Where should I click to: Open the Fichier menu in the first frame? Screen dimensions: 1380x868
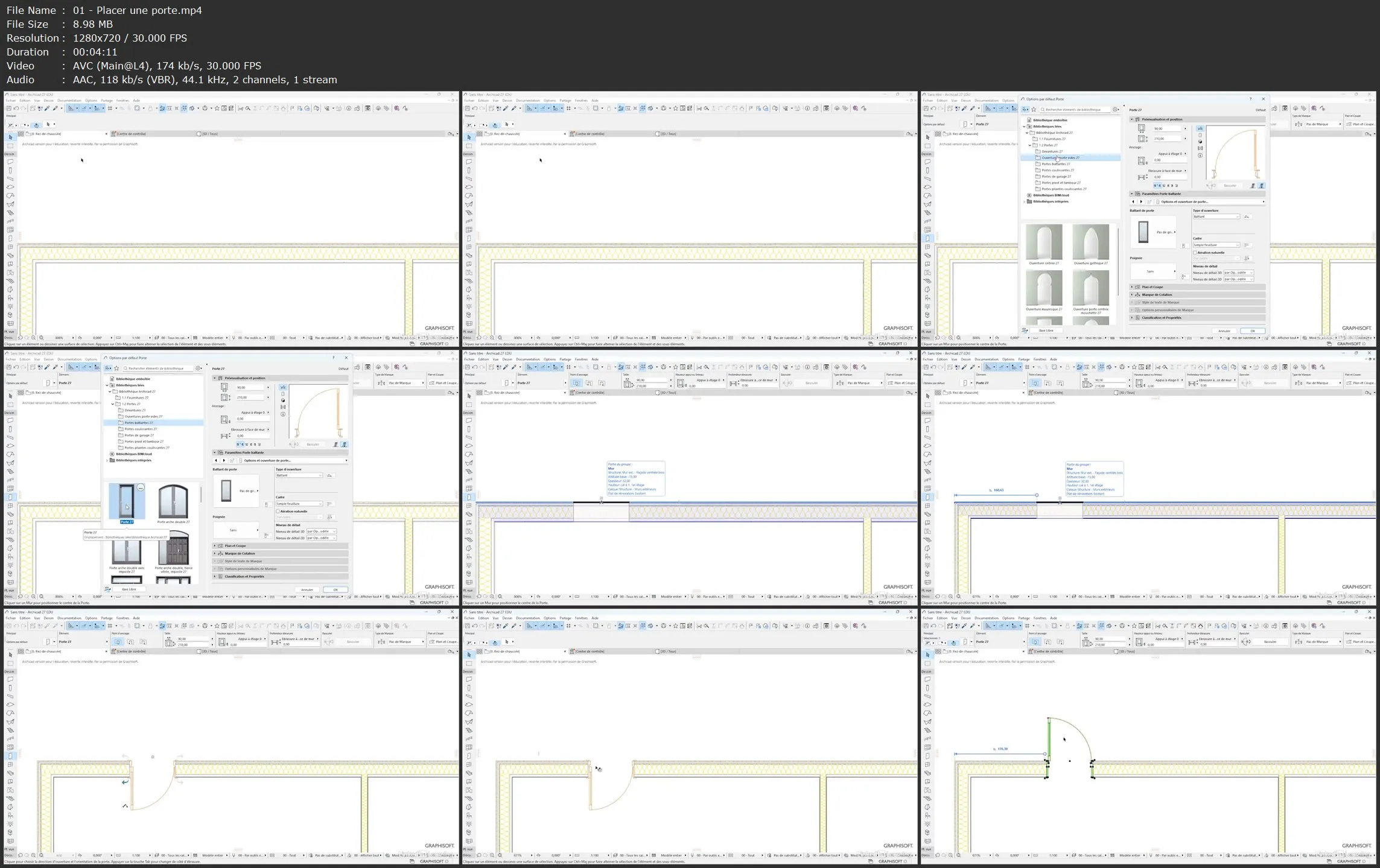pyautogui.click(x=11, y=101)
